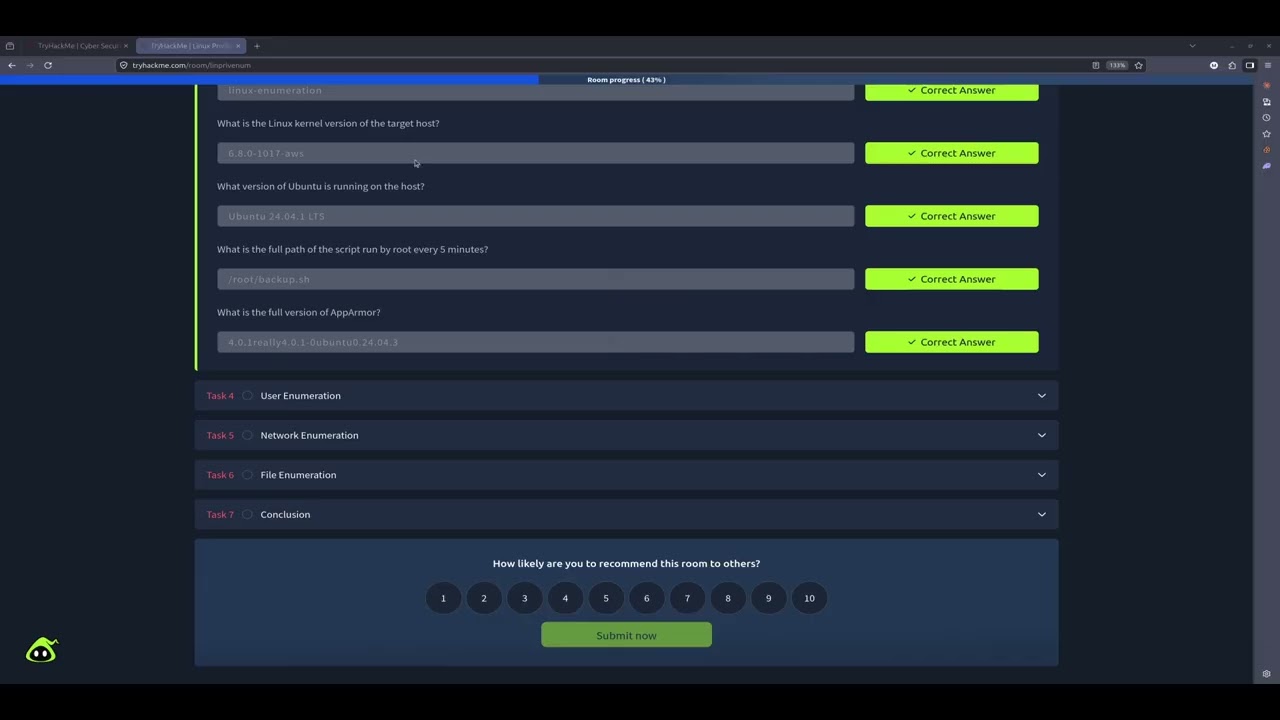Rate the room 1 out of 10

coord(443,598)
